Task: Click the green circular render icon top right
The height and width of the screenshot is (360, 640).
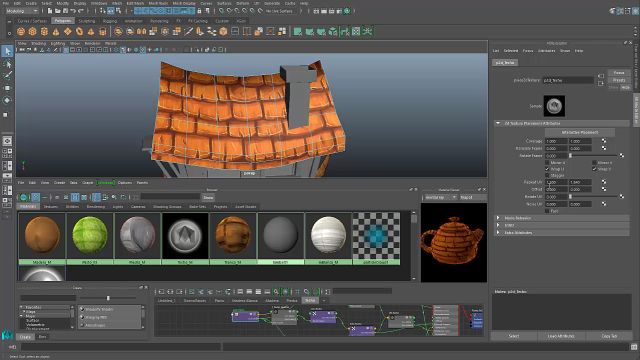Action: 347,11
